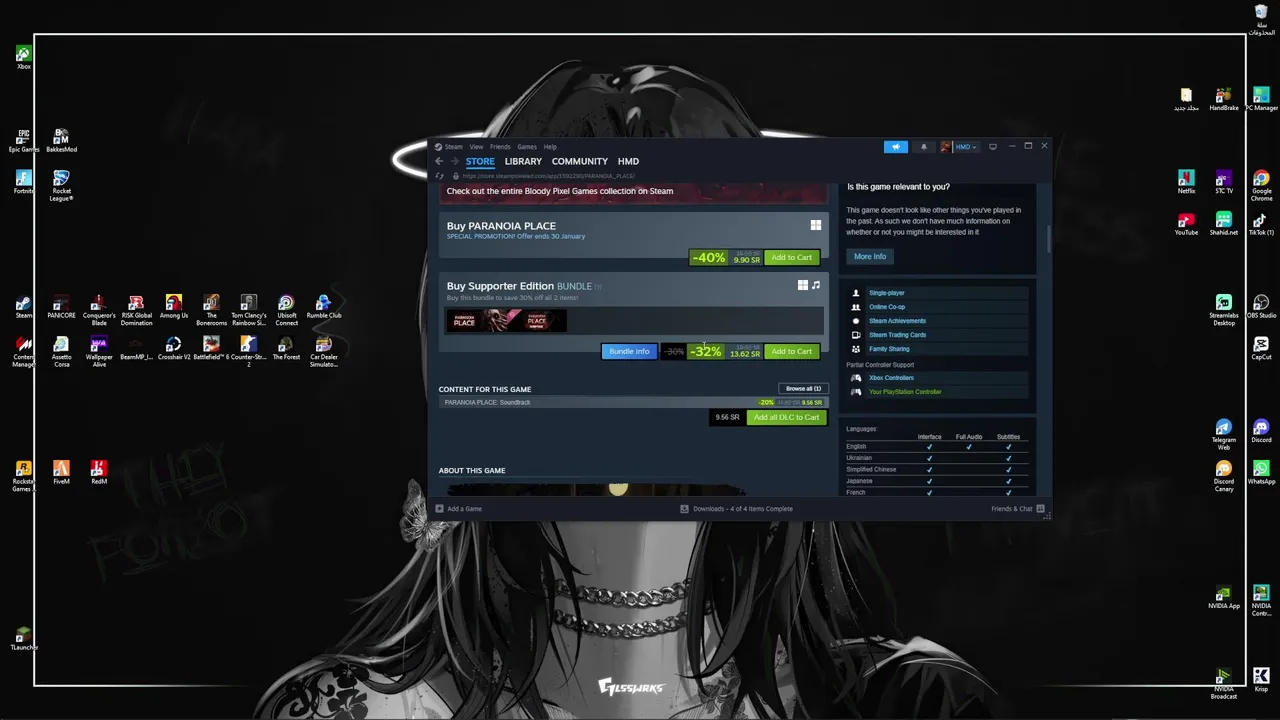Image resolution: width=1280 pixels, height=720 pixels.
Task: Select the OBS Studio desktop icon
Action: (1261, 307)
